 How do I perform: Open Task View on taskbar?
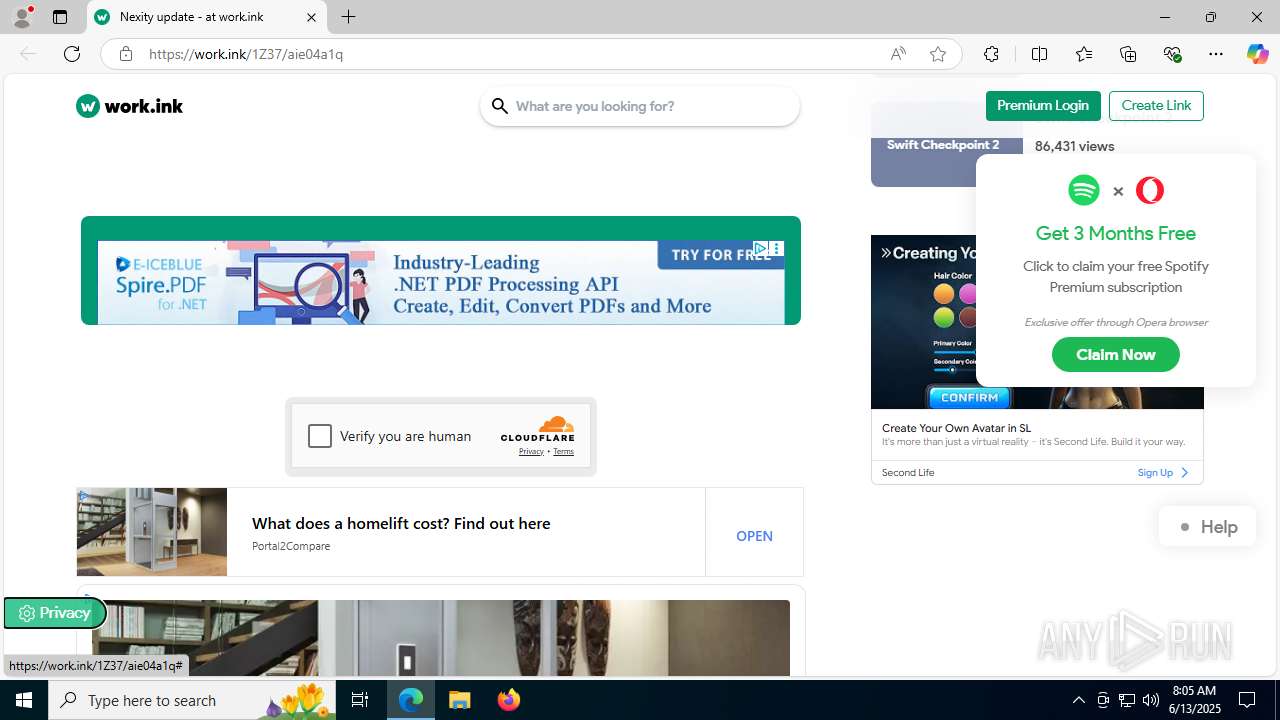(x=360, y=700)
